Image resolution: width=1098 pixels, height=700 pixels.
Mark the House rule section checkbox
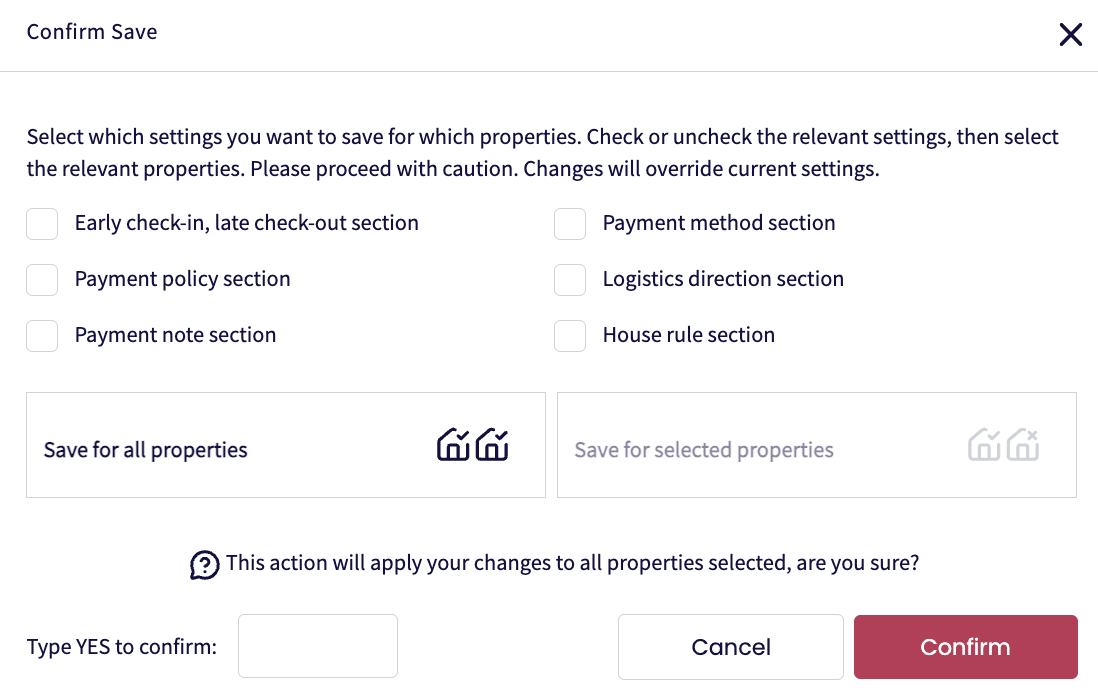tap(570, 336)
